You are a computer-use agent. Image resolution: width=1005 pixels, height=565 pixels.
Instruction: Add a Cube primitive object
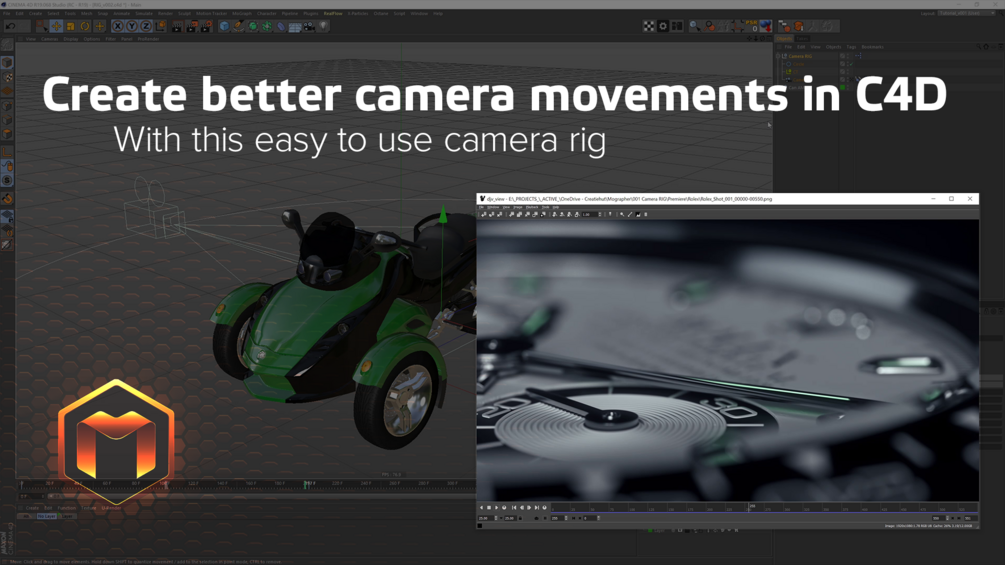click(224, 26)
